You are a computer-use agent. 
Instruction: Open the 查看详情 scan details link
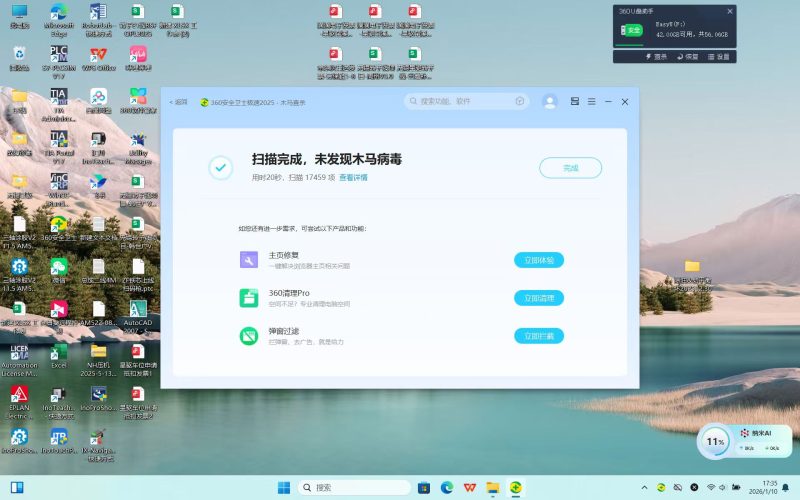[x=353, y=177]
